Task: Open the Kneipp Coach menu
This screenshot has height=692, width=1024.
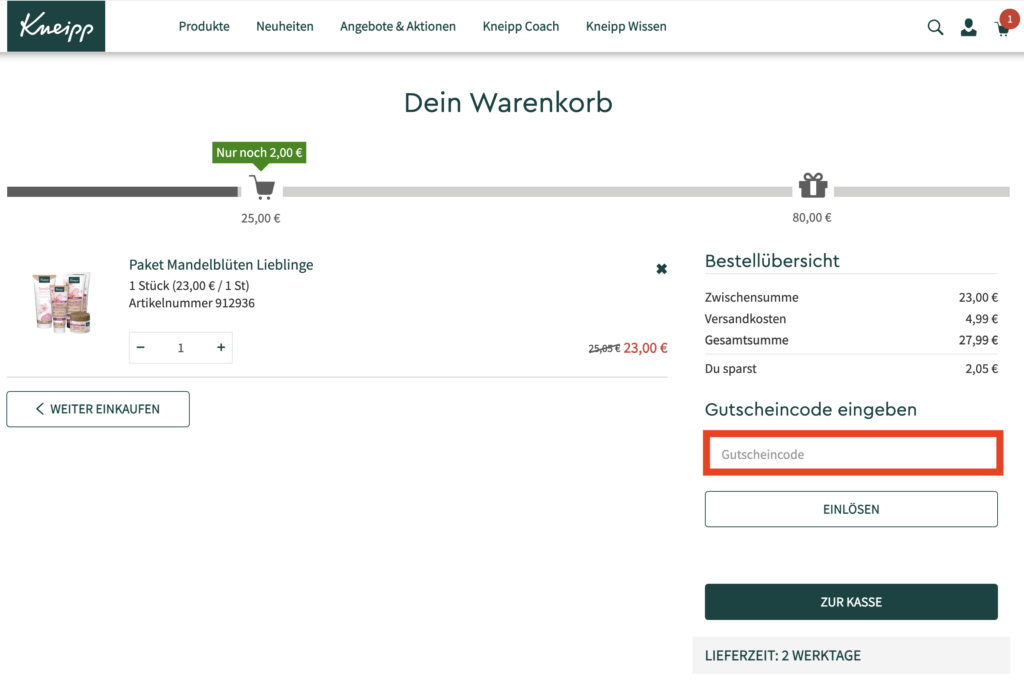Action: click(x=520, y=27)
